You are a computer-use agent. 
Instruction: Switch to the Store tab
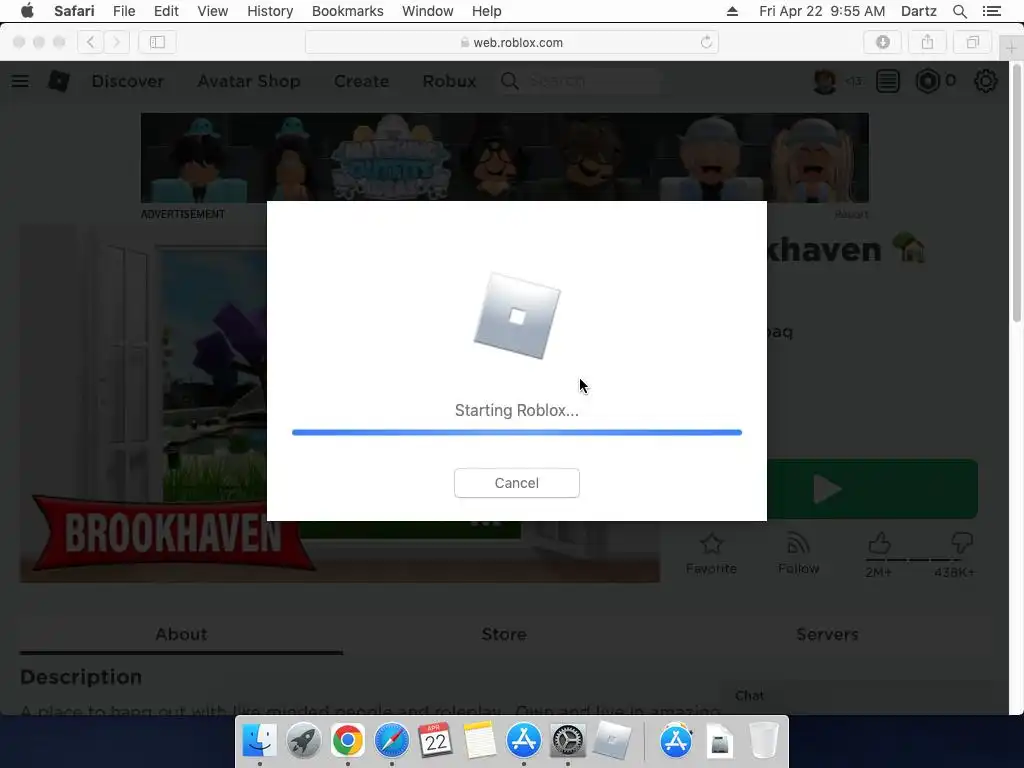(504, 634)
